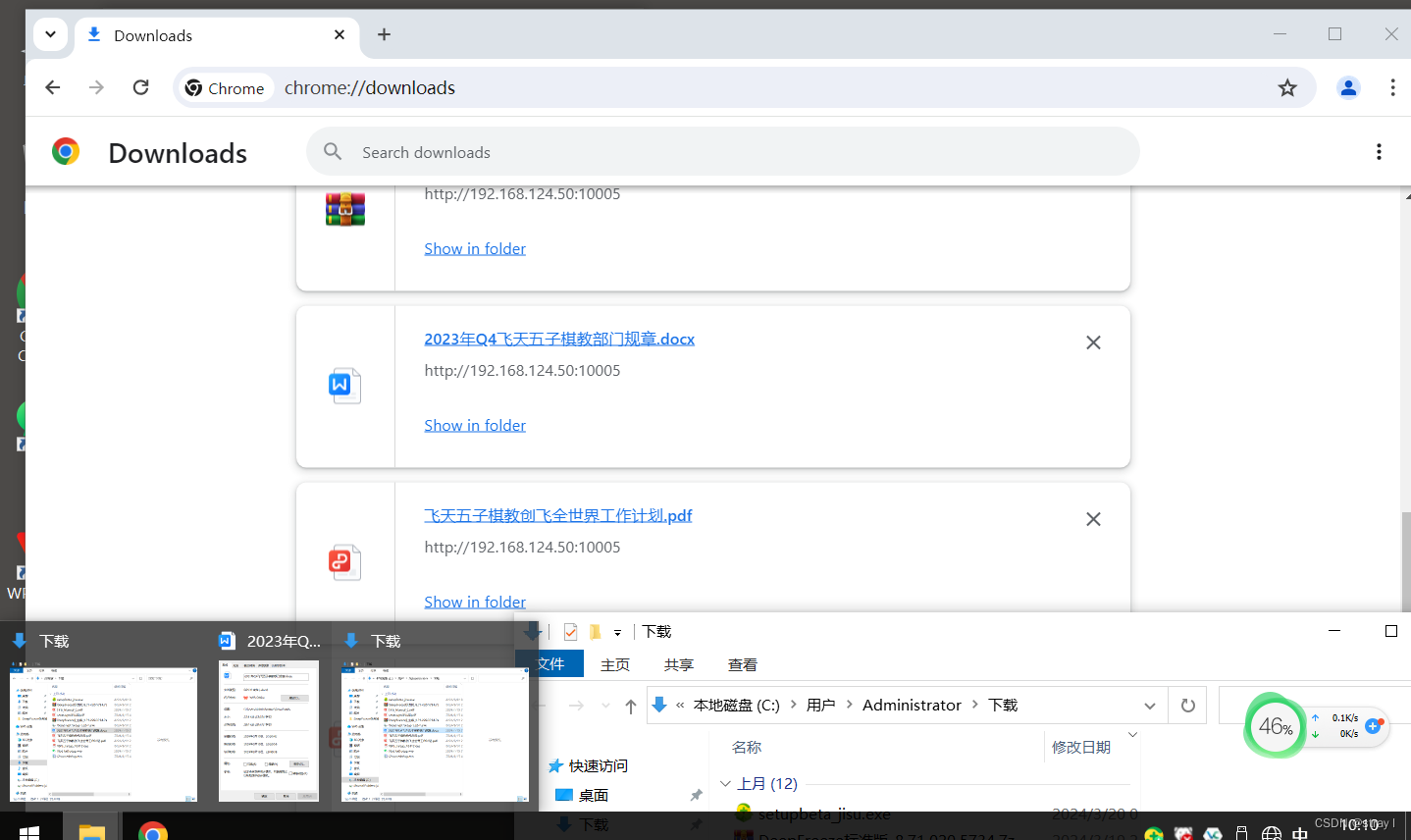Select the leftmost 下载 taskbar preview thumbnail
The height and width of the screenshot is (840, 1411).
pos(103,734)
